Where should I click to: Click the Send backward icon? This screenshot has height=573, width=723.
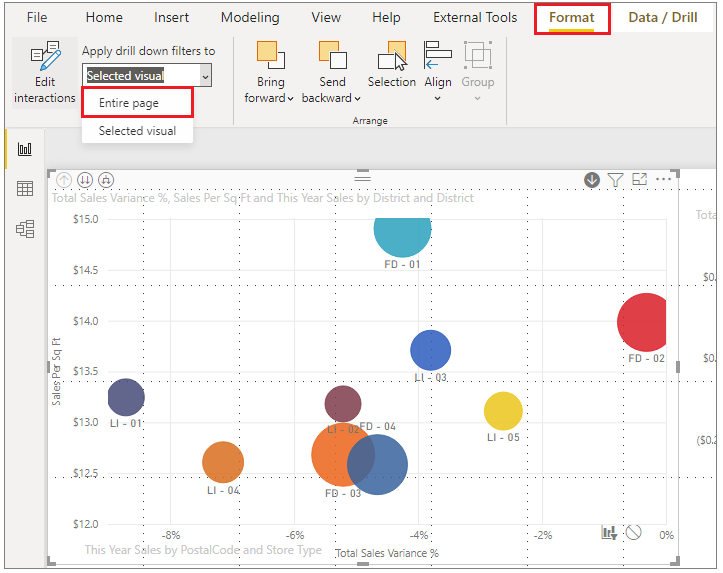(332, 55)
